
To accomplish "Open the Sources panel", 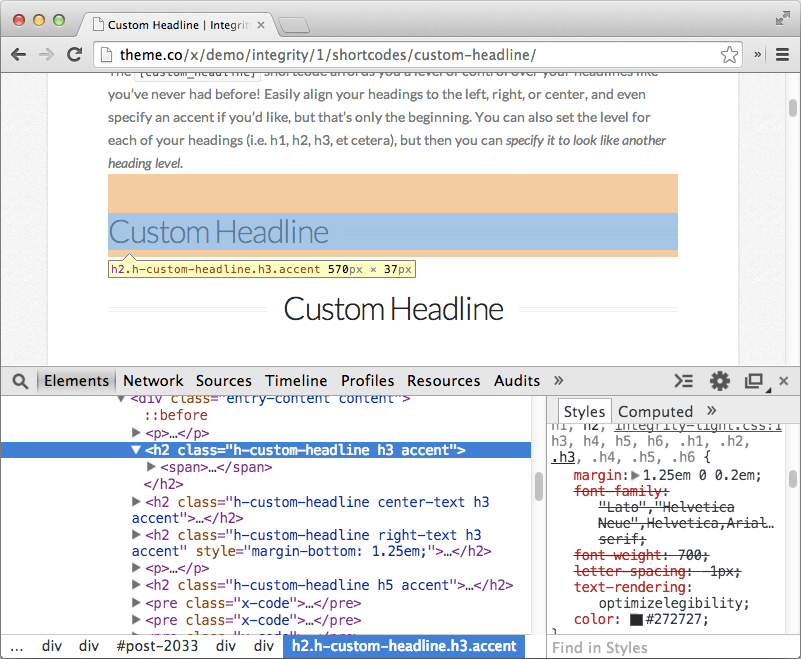I will pos(224,381).
